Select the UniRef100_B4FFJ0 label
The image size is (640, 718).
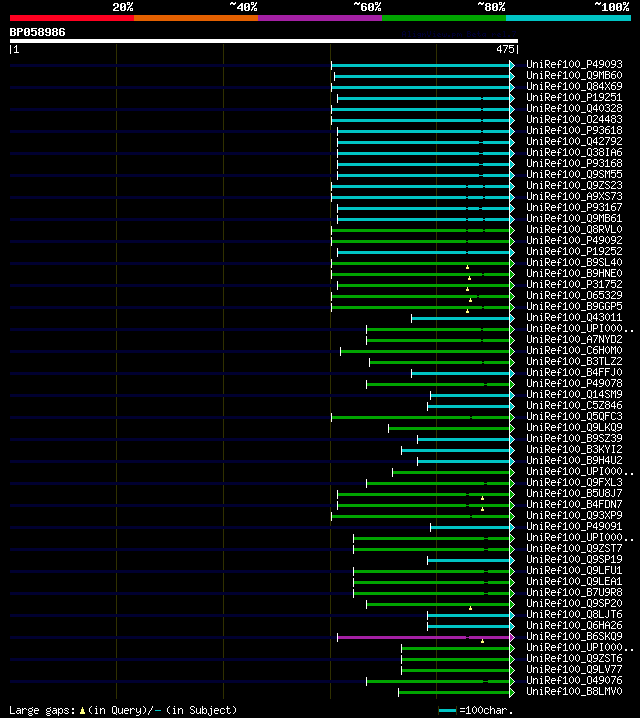(574, 372)
